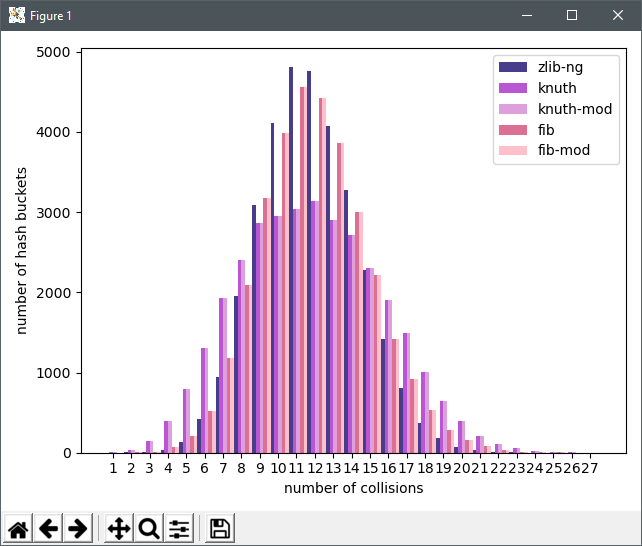Click the 2000 y-axis tick label
The height and width of the screenshot is (546, 642).
(53, 293)
